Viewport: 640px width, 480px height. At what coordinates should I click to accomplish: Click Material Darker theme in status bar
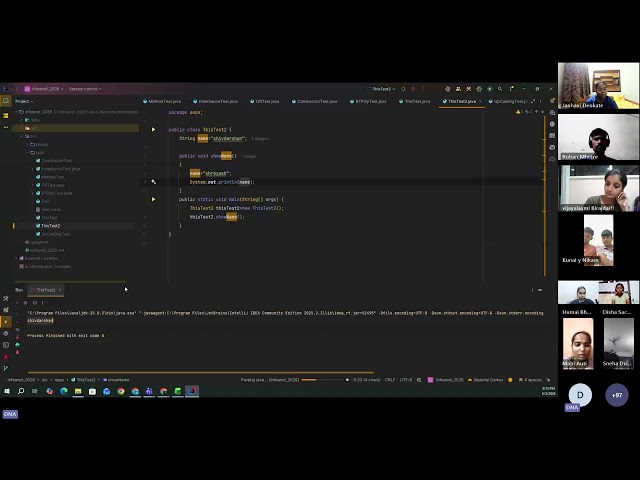(x=485, y=380)
